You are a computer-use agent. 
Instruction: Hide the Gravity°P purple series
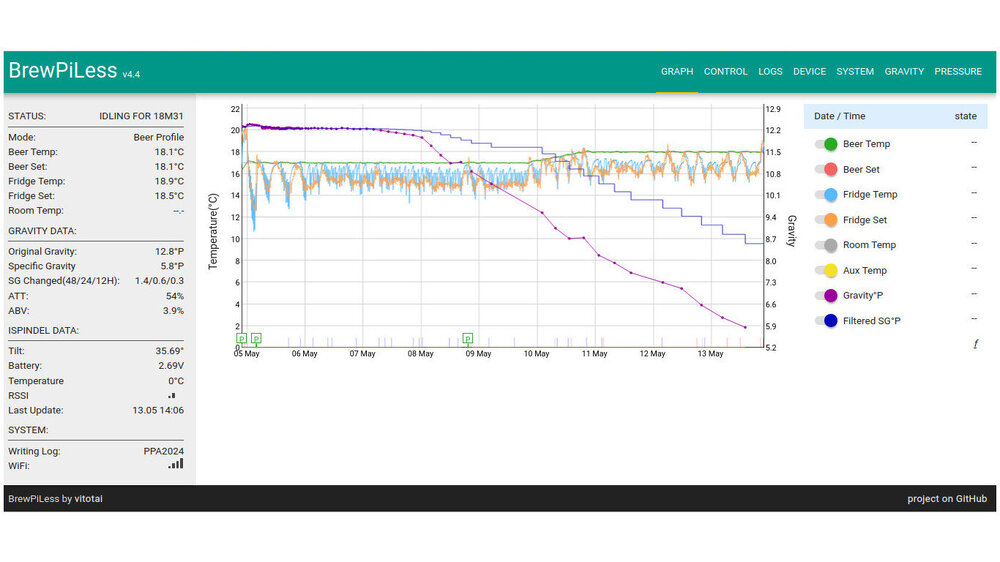click(826, 295)
